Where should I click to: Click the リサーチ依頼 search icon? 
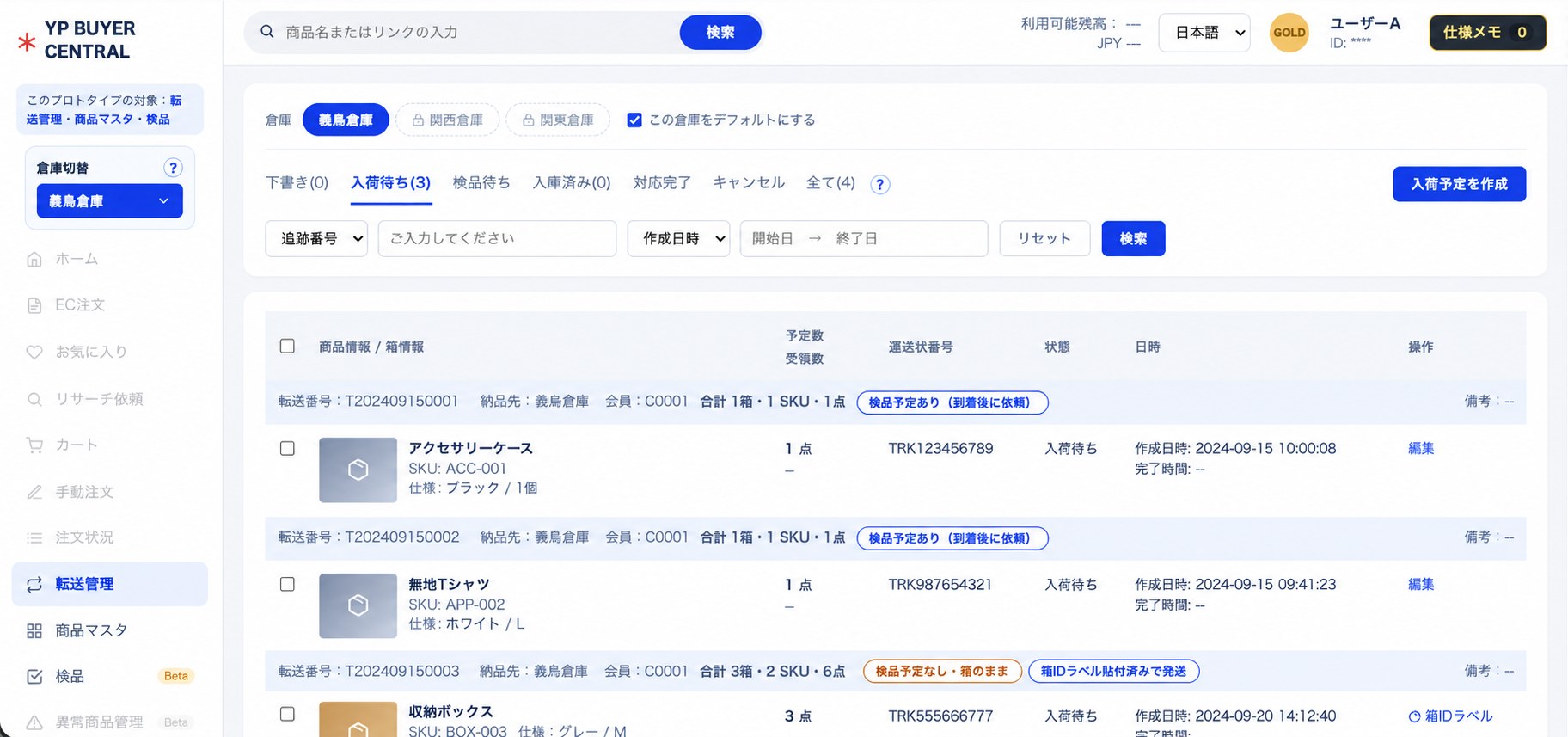[34, 399]
